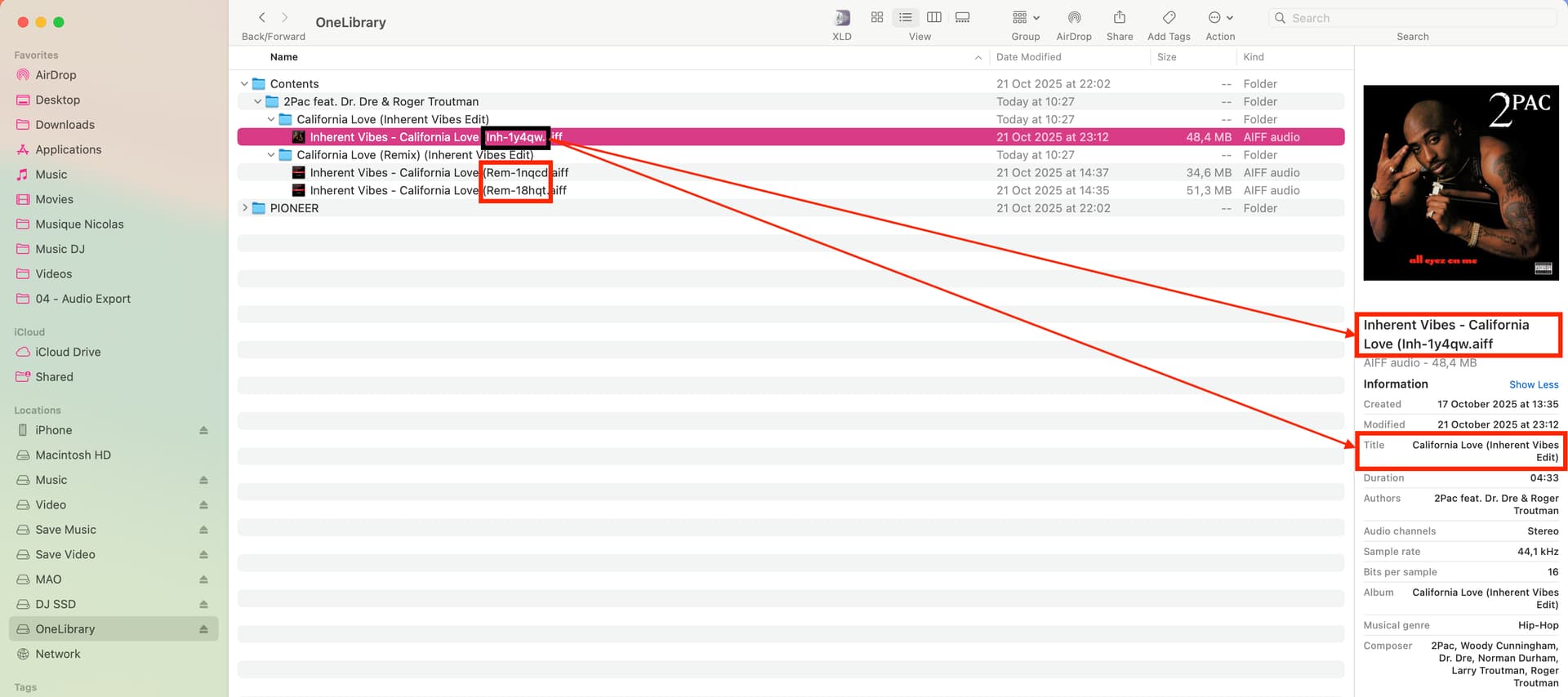Viewport: 1568px width, 697px height.
Task: Click the AirDrop toolbar icon
Action: (x=1074, y=18)
